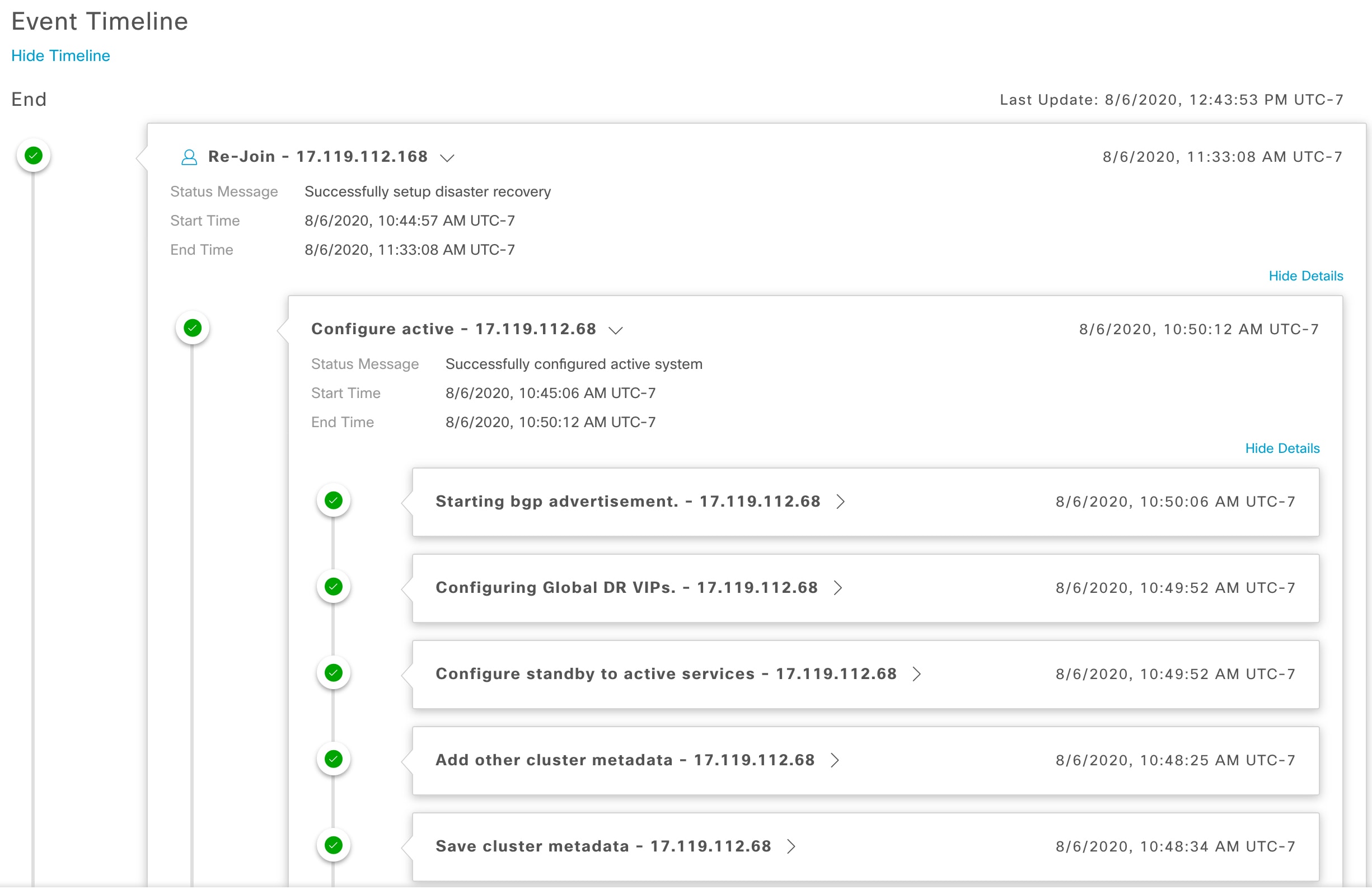Click the Save cluster metadata status checkmark

[x=333, y=845]
